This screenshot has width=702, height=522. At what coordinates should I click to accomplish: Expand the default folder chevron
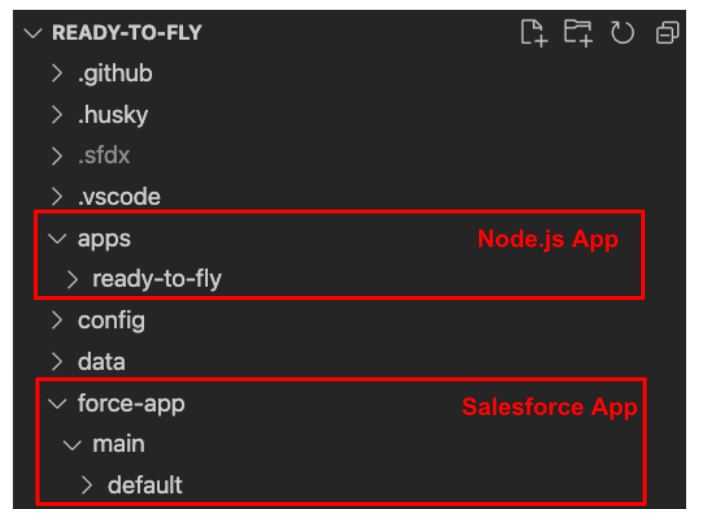click(x=87, y=485)
